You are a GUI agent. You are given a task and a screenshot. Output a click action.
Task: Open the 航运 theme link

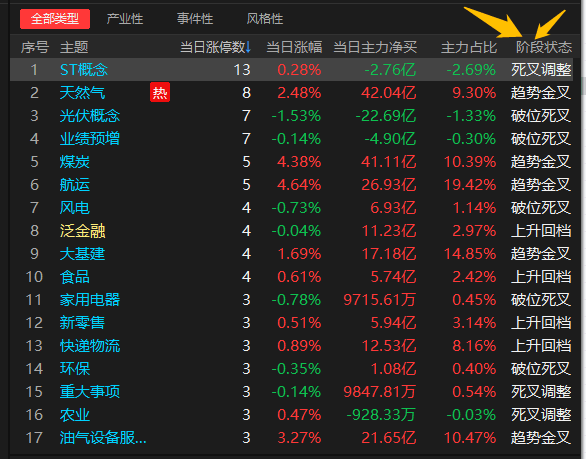75,185
